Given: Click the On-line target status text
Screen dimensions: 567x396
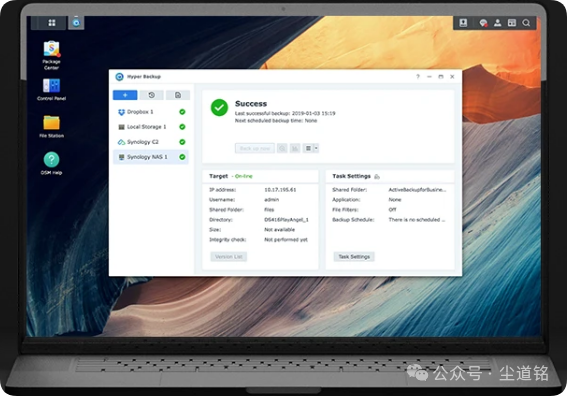Looking at the screenshot, I should pyautogui.click(x=244, y=176).
